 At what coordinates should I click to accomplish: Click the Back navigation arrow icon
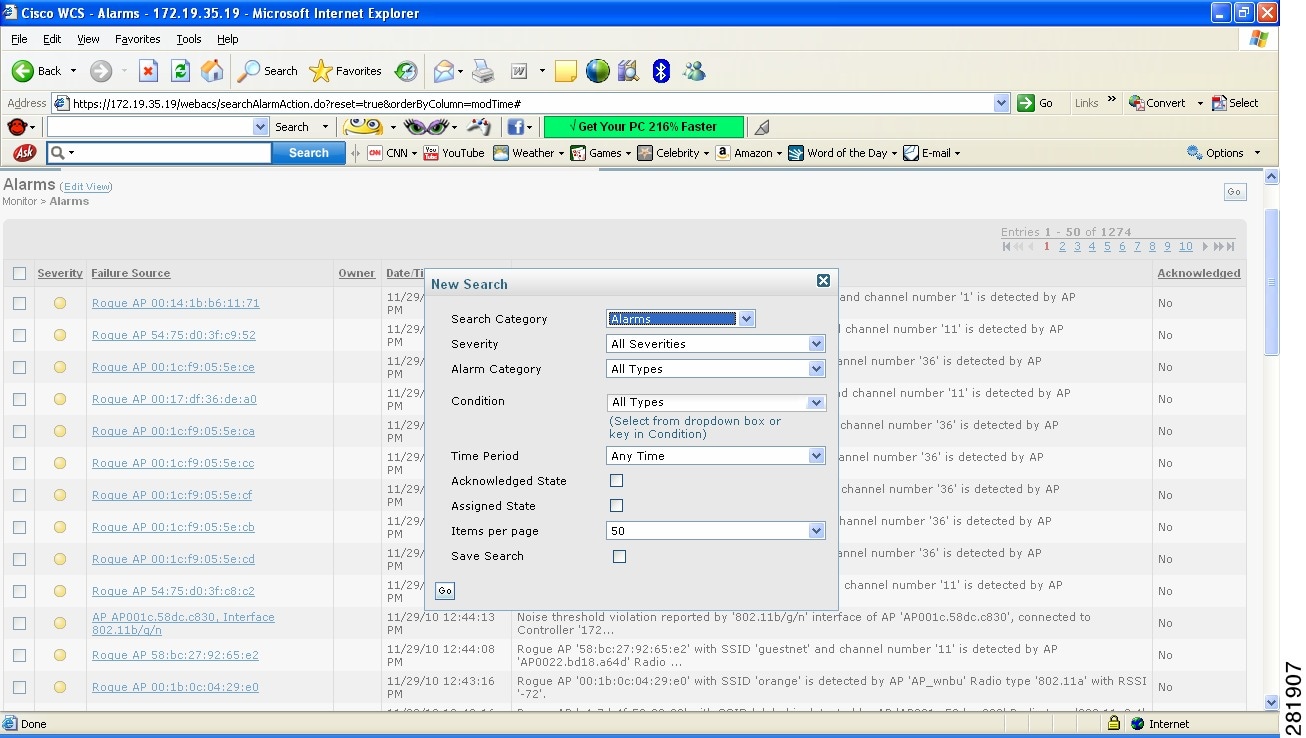click(x=24, y=71)
